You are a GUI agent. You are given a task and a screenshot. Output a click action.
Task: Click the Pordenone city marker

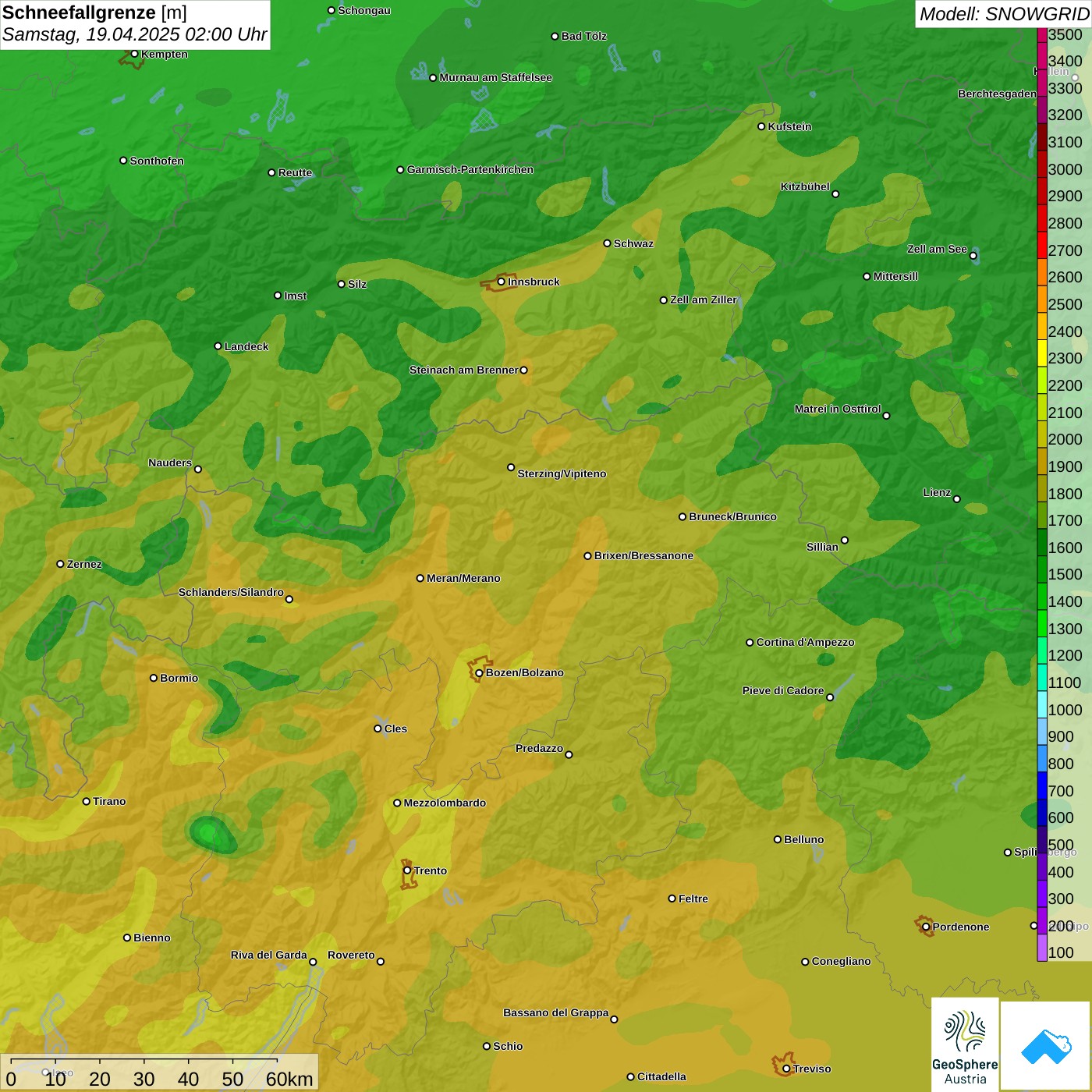tap(926, 927)
